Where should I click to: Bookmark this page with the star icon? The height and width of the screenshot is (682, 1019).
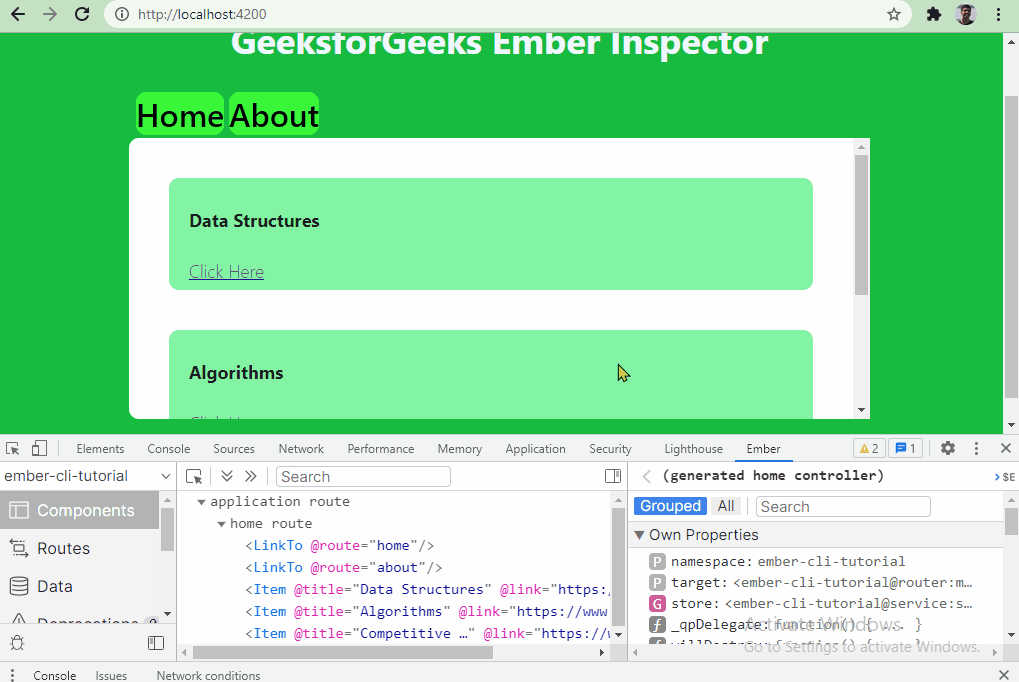894,14
